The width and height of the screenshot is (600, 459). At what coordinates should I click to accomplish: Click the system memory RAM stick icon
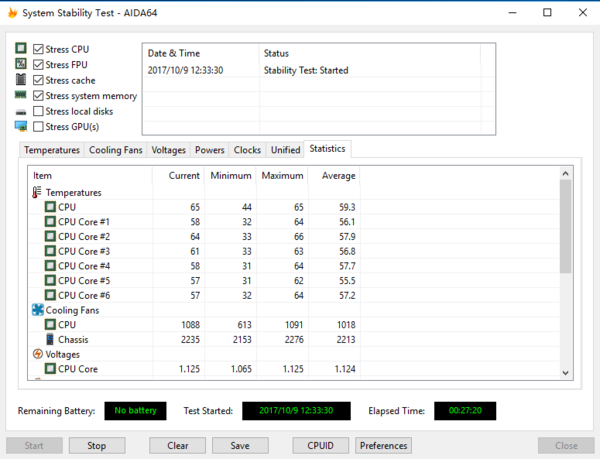pos(21,94)
